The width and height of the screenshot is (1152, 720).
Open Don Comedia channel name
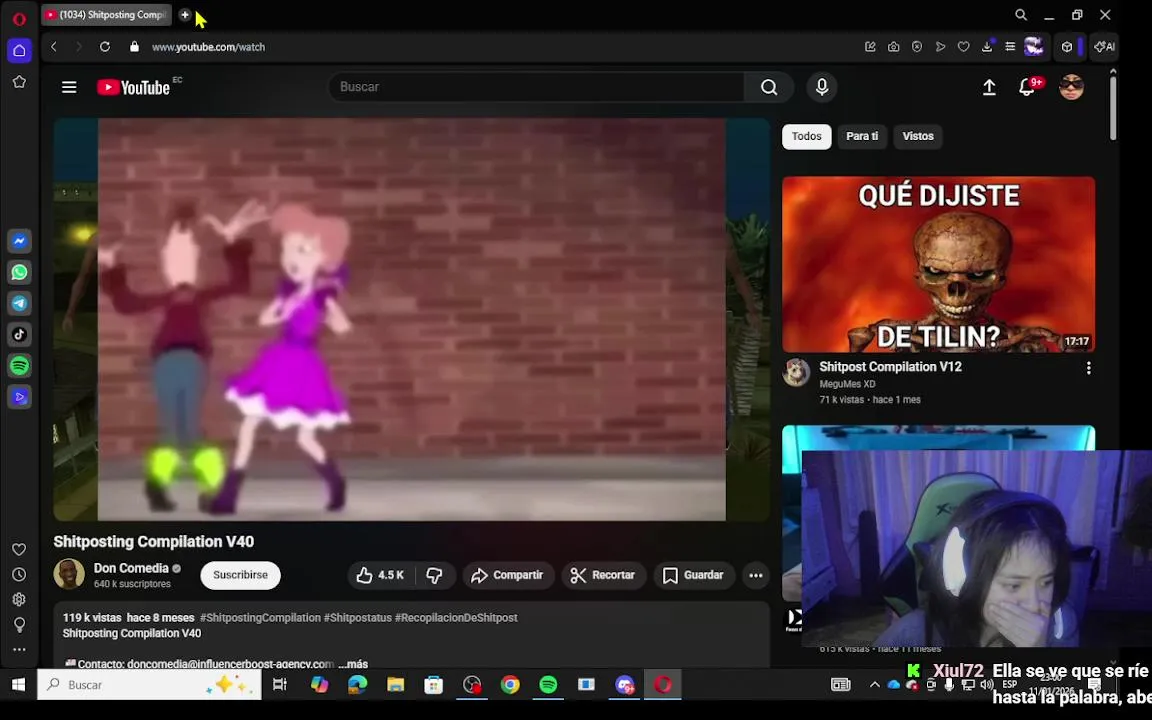tap(131, 568)
